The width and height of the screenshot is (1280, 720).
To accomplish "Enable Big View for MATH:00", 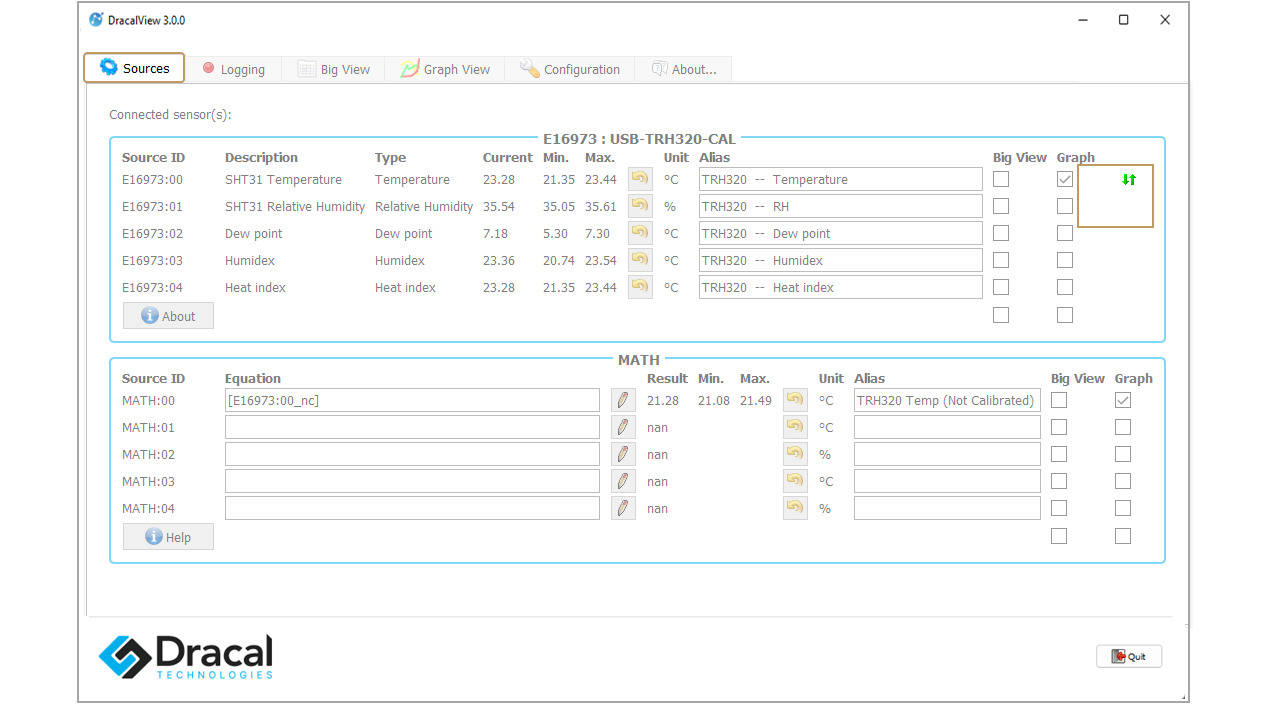I will pos(1059,400).
